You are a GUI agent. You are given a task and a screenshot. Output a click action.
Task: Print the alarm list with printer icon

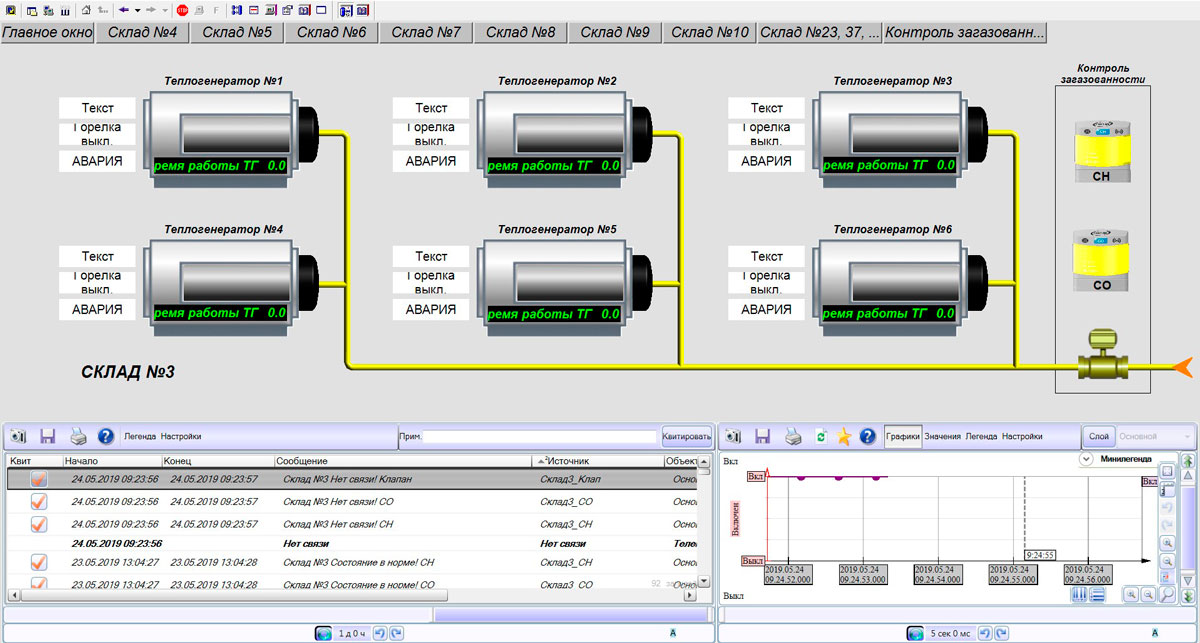click(77, 436)
